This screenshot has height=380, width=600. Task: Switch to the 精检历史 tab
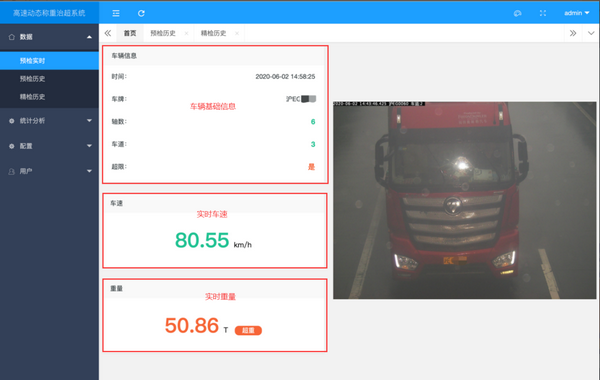tap(213, 33)
